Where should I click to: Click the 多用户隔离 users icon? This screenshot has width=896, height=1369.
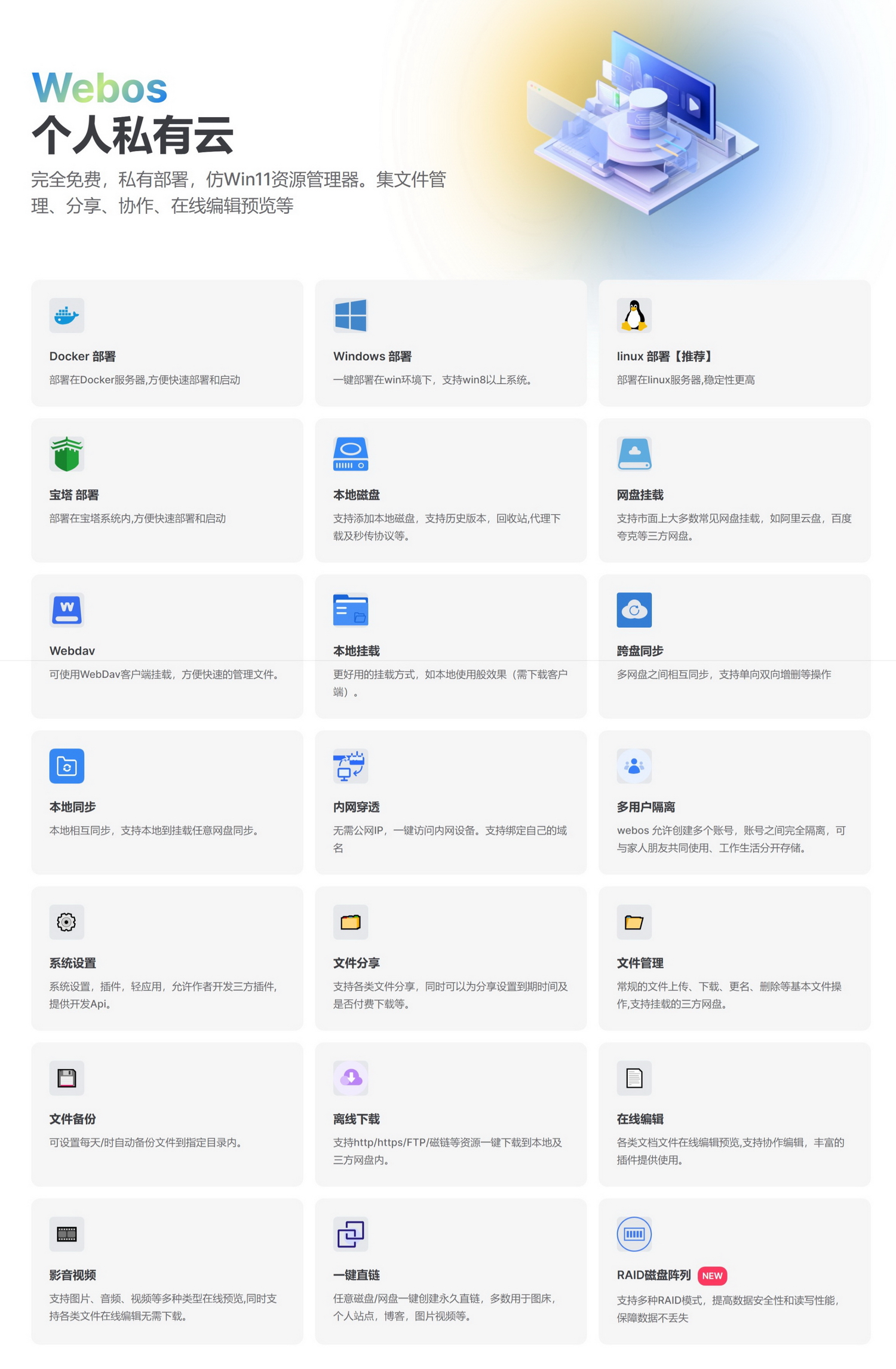(634, 766)
